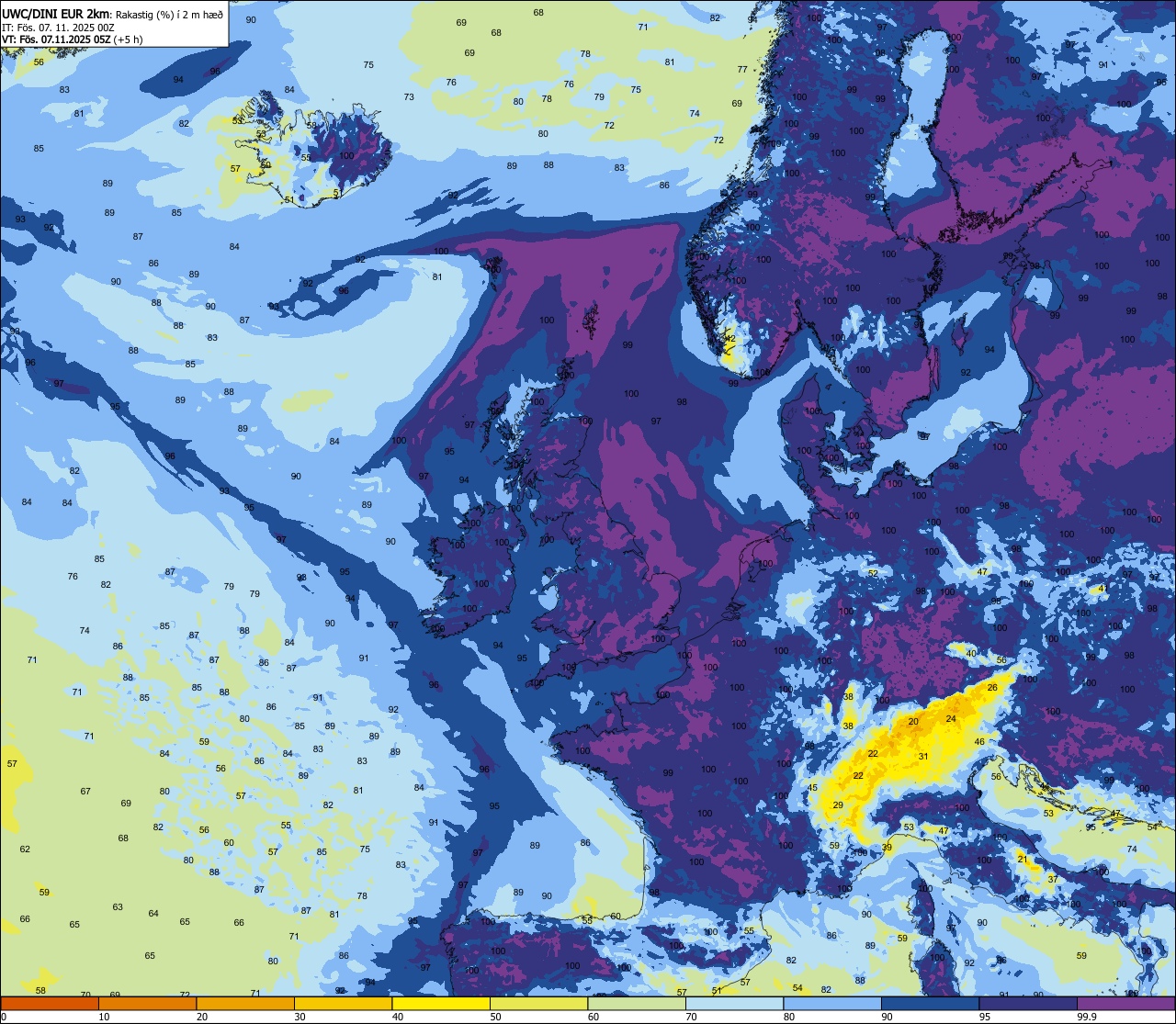
Task: Pick the 50–60 % pale yellow legend swatch
Action: pyautogui.click(x=538, y=1003)
